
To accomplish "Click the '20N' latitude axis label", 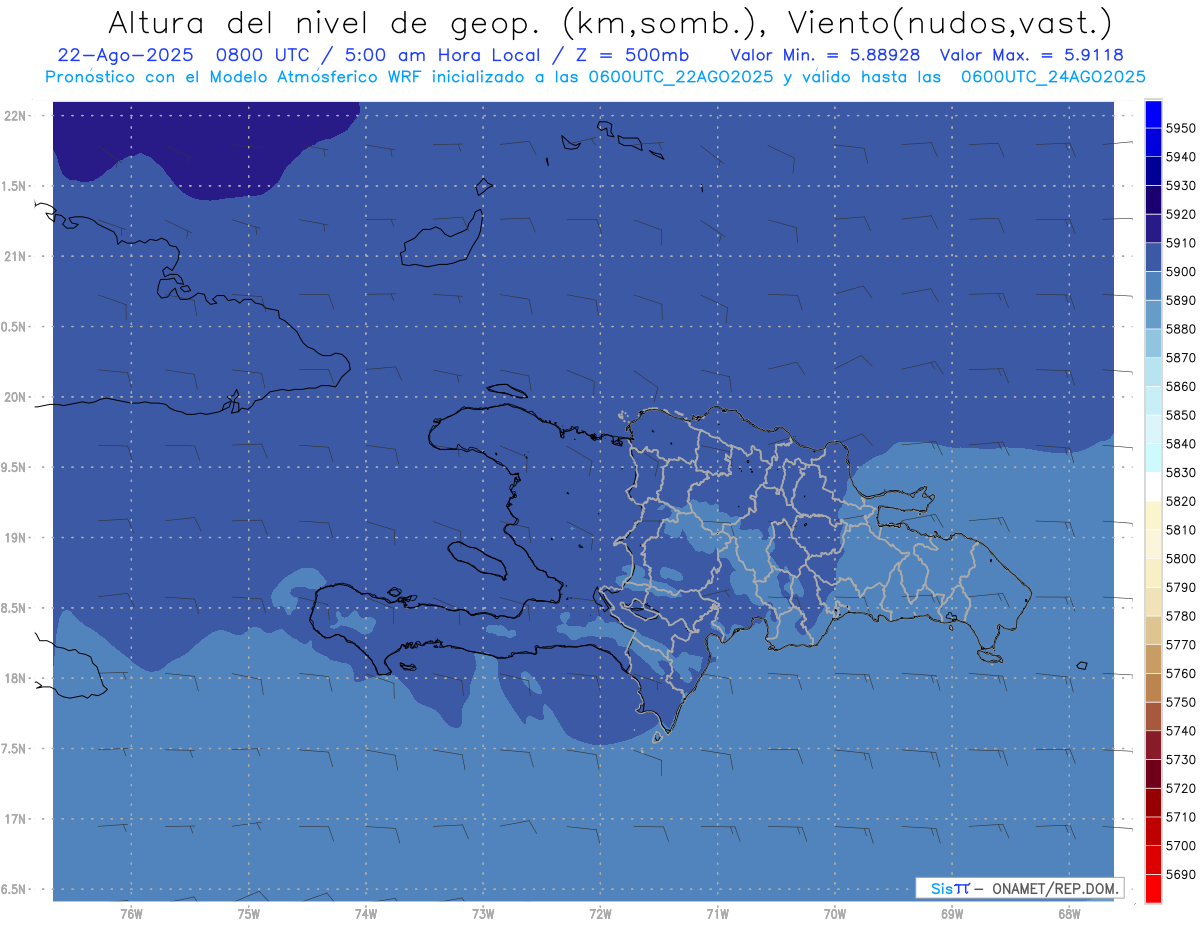I will point(15,397).
